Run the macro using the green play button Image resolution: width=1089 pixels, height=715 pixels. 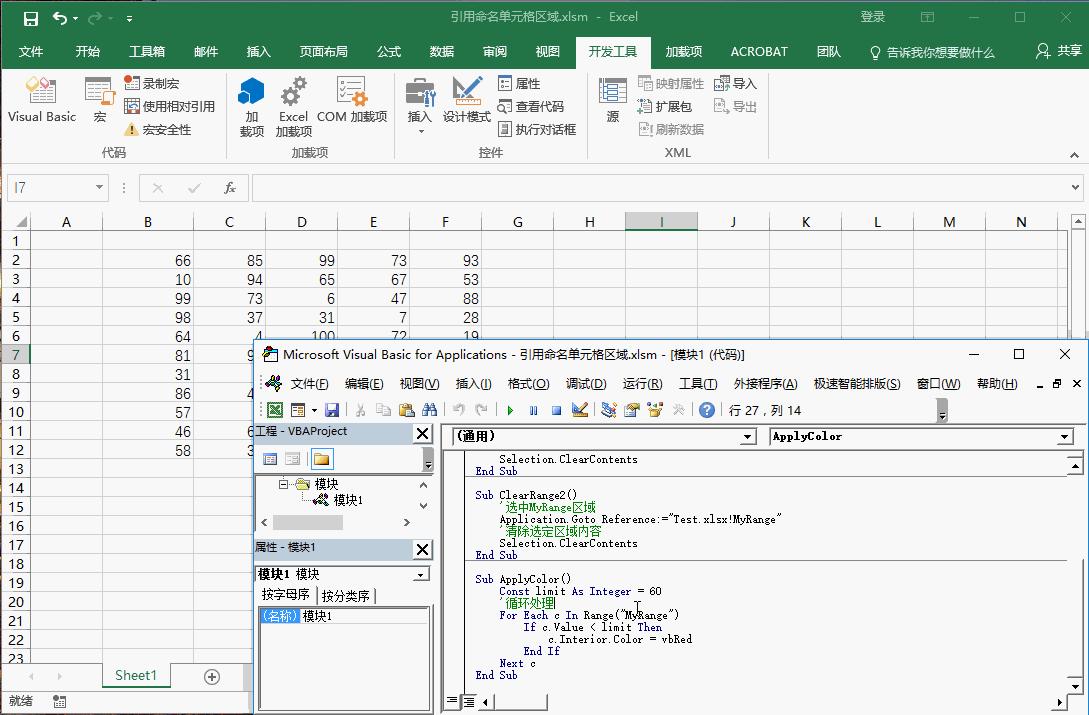(511, 409)
